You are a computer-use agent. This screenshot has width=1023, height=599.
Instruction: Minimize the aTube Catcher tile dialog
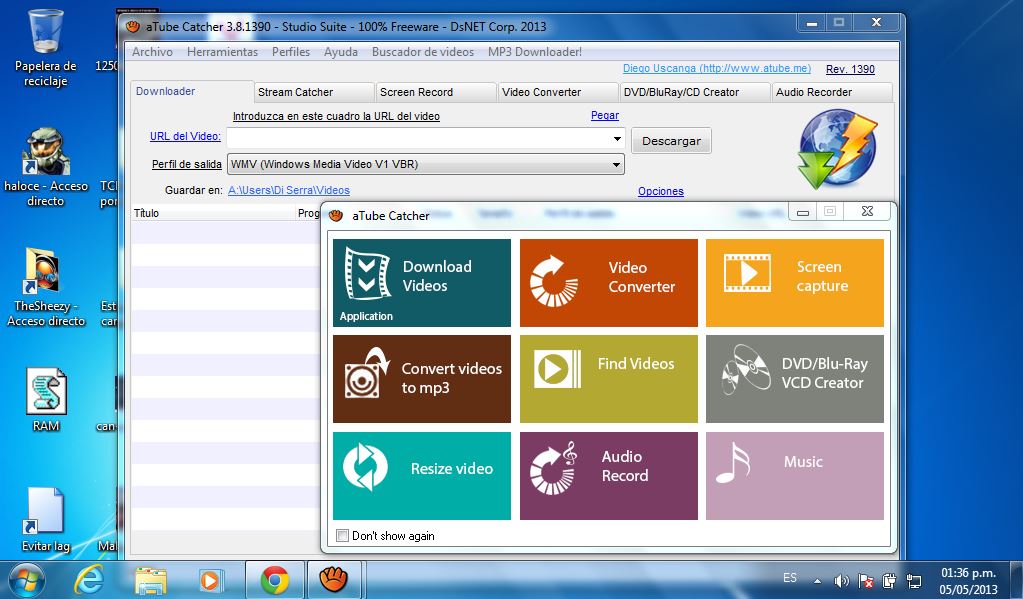tap(803, 211)
